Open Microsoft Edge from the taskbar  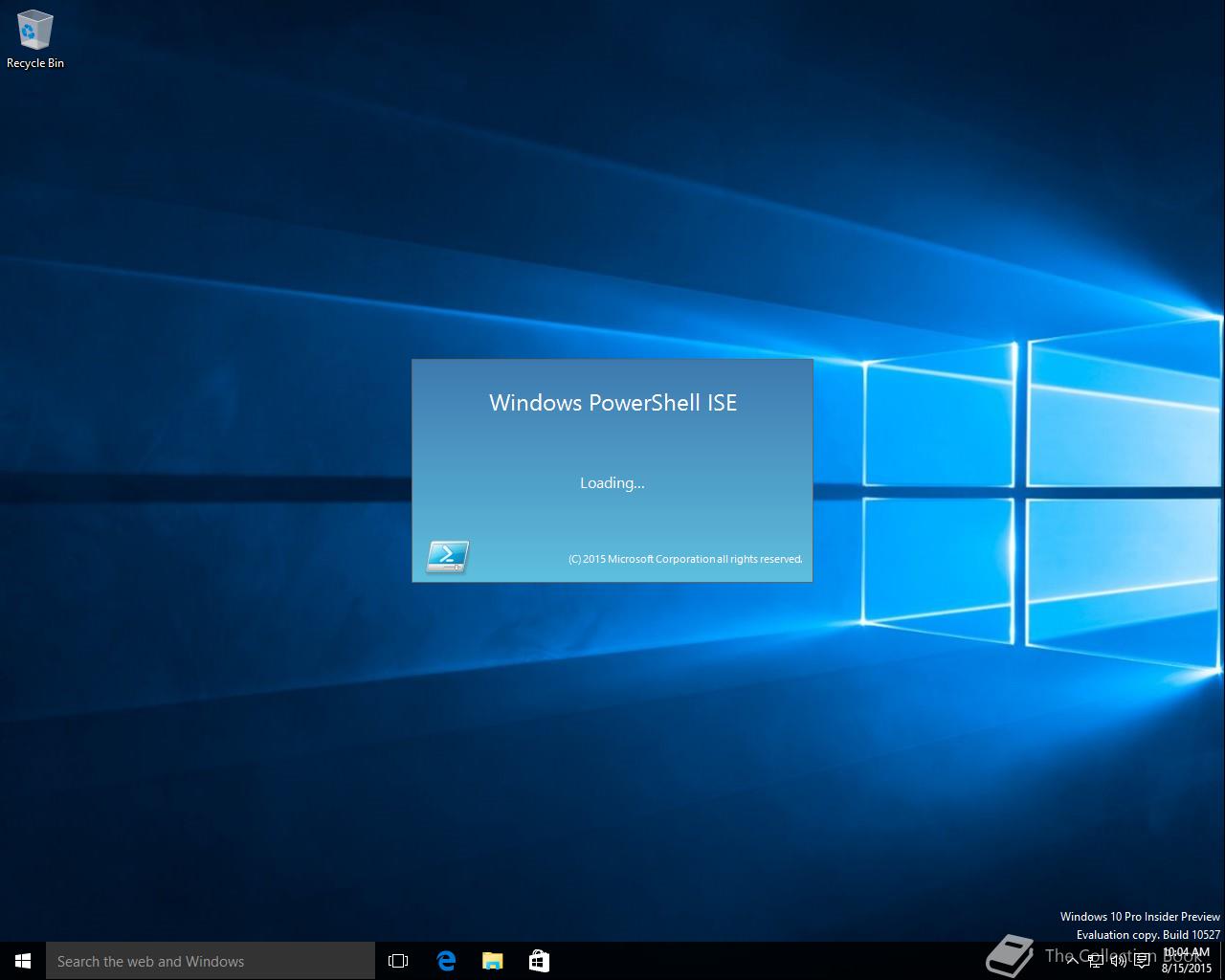point(446,961)
